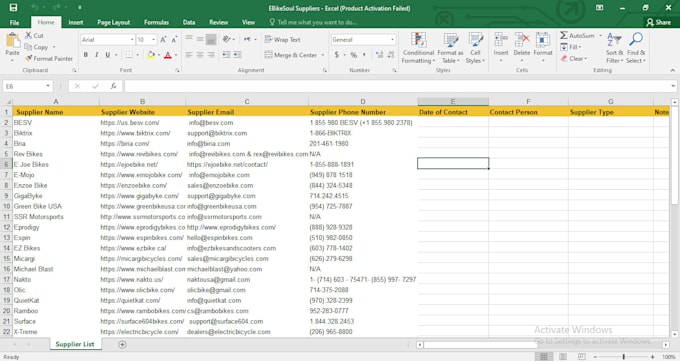The height and width of the screenshot is (361, 680).
Task: Open the Format cells menu
Action: pyautogui.click(x=543, y=48)
